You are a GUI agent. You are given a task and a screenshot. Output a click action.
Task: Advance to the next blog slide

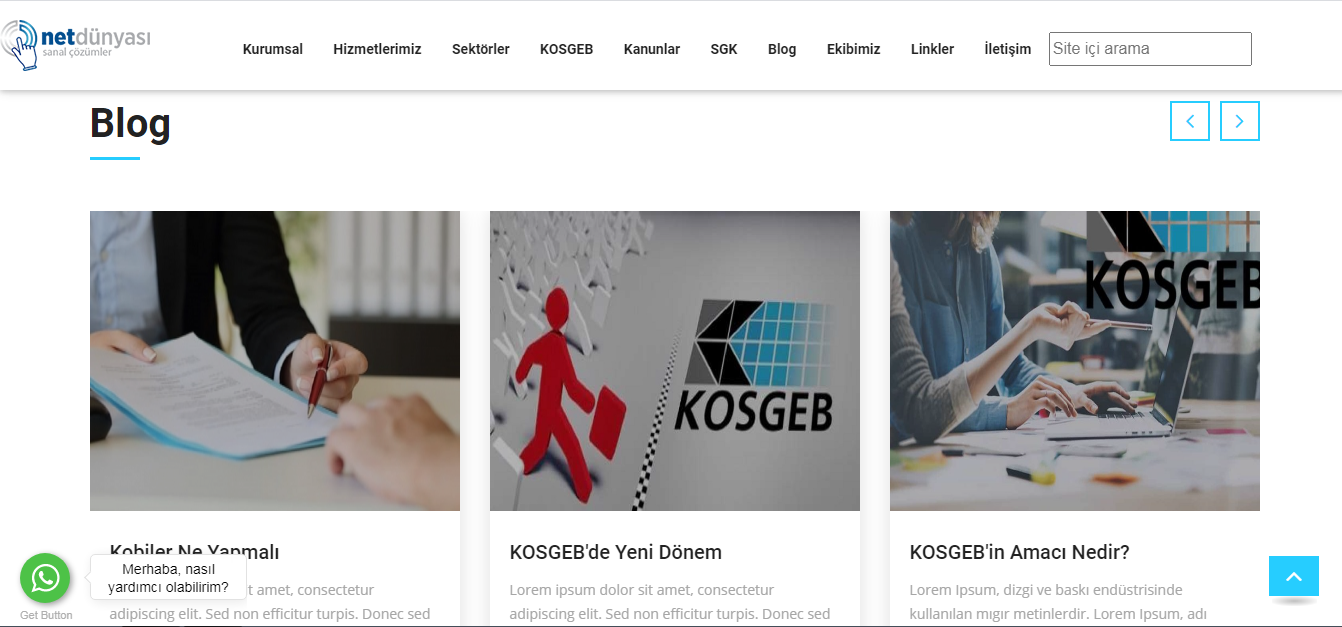point(1240,121)
